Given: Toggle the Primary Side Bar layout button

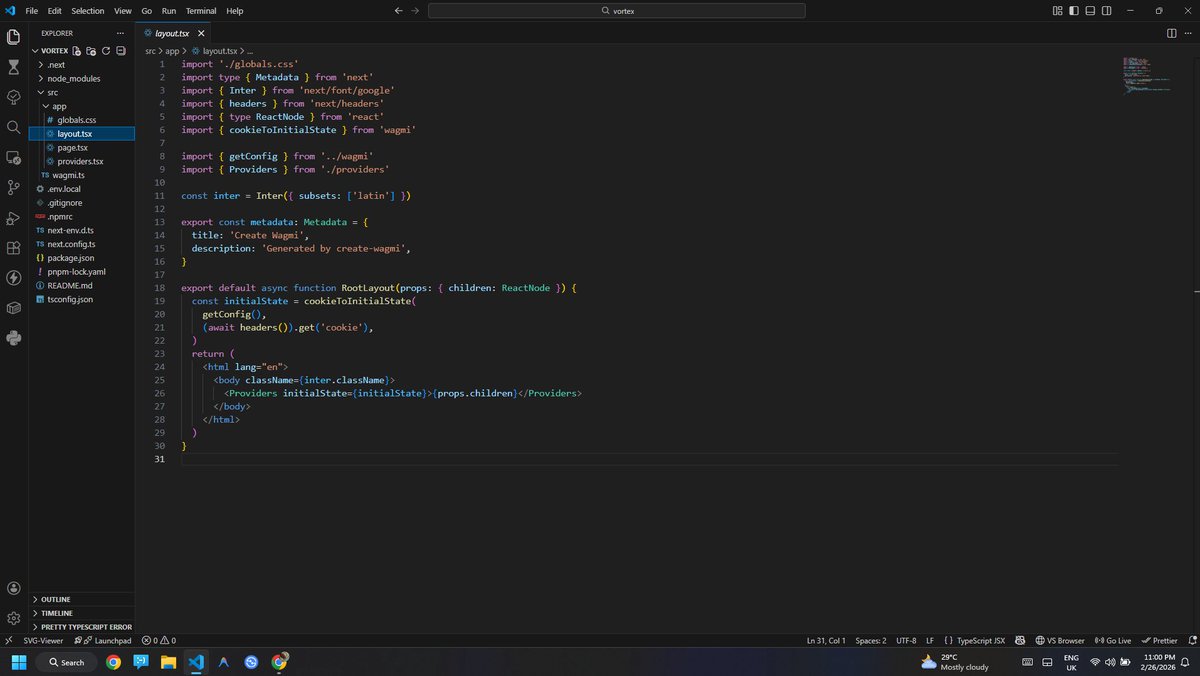Looking at the screenshot, I should 1074,10.
